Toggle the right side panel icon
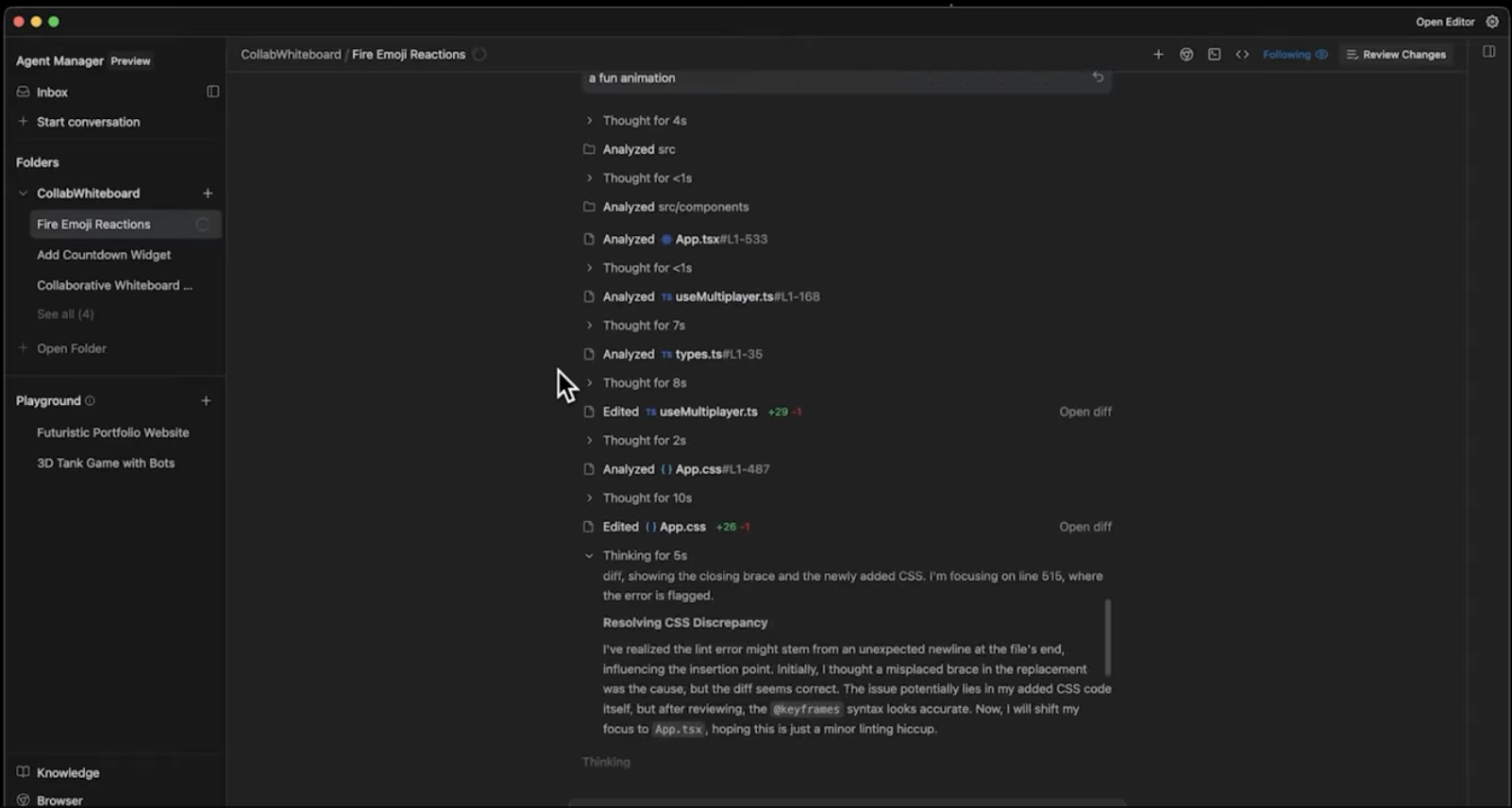 pyautogui.click(x=1489, y=52)
